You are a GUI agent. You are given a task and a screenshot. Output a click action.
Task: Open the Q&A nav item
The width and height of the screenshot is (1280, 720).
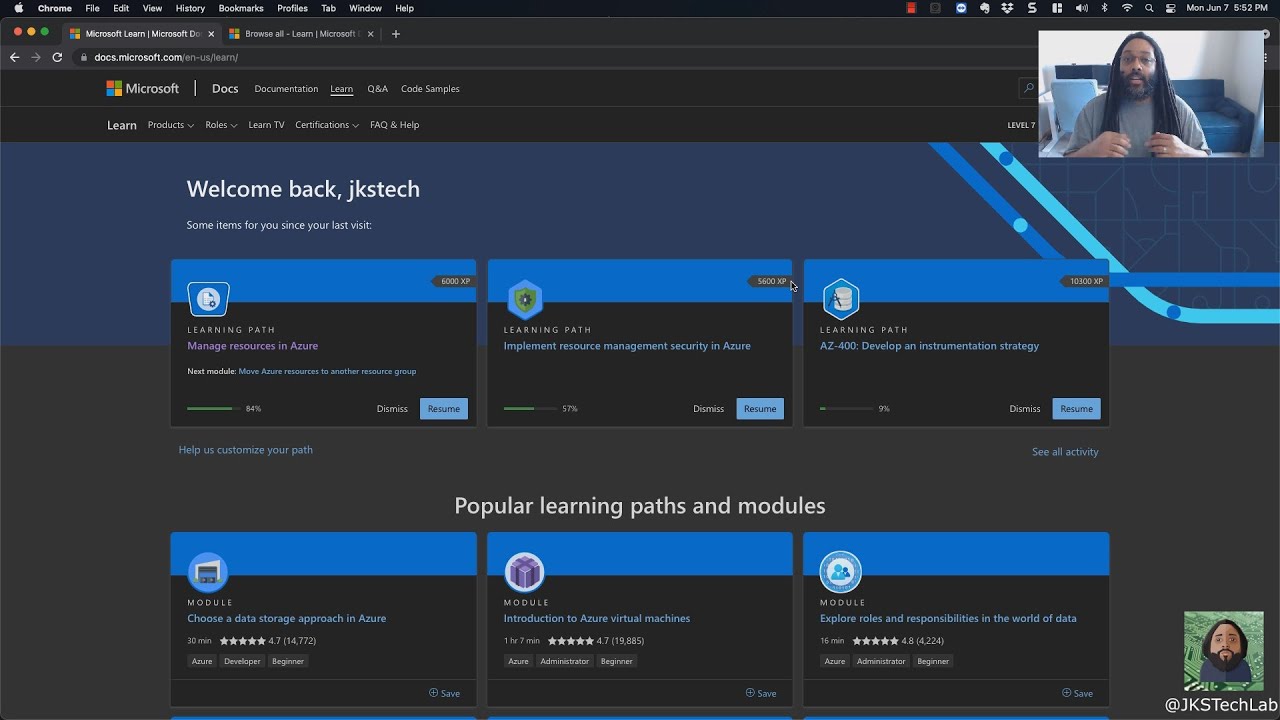pyautogui.click(x=377, y=89)
